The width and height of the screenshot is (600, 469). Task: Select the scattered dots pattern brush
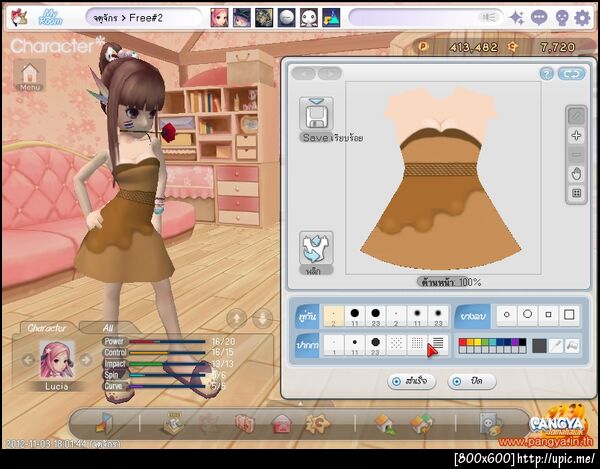396,345
